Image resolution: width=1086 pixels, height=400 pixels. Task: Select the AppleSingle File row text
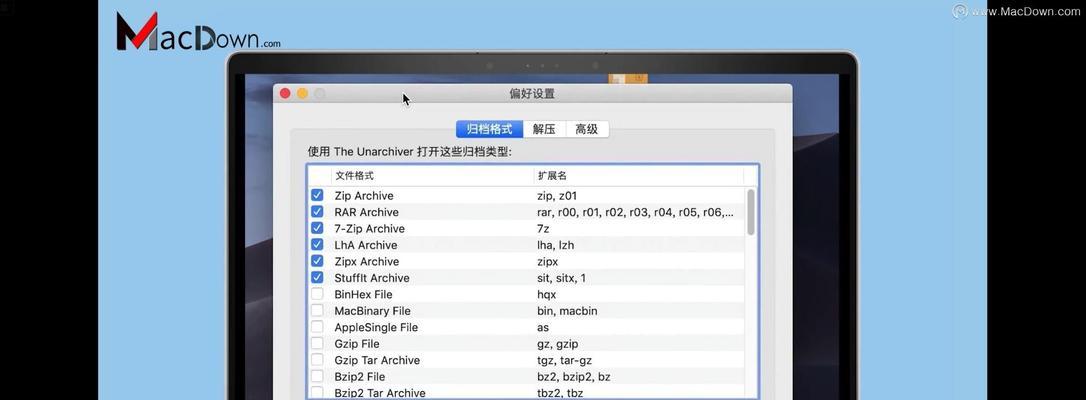(376, 327)
